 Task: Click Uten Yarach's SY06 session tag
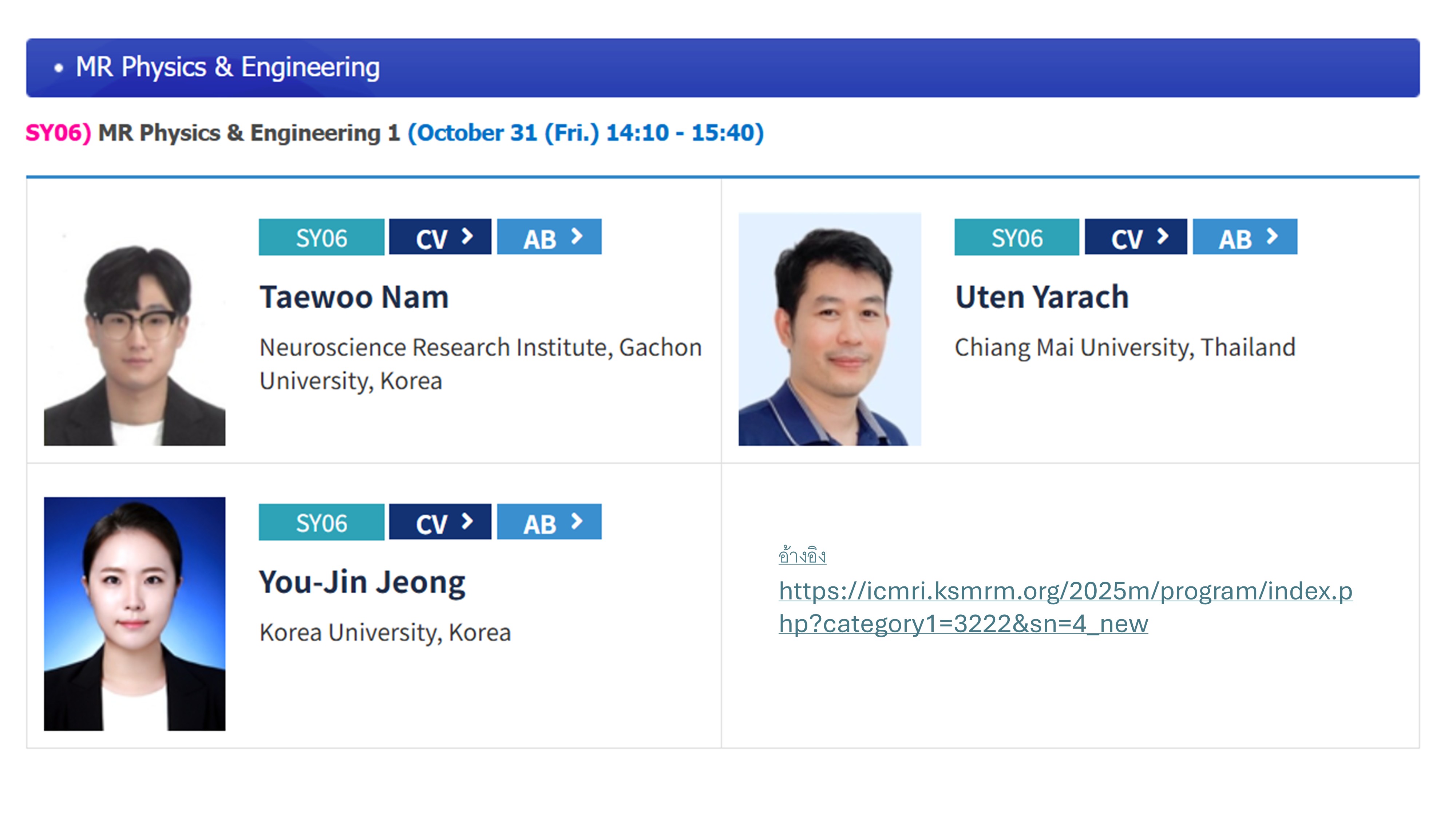coord(1016,237)
